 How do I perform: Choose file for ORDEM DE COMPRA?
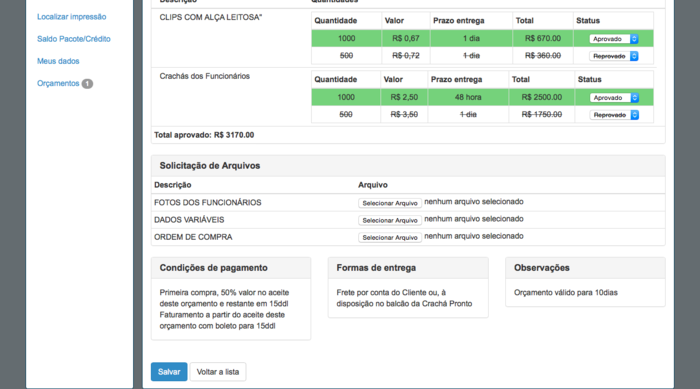390,238
